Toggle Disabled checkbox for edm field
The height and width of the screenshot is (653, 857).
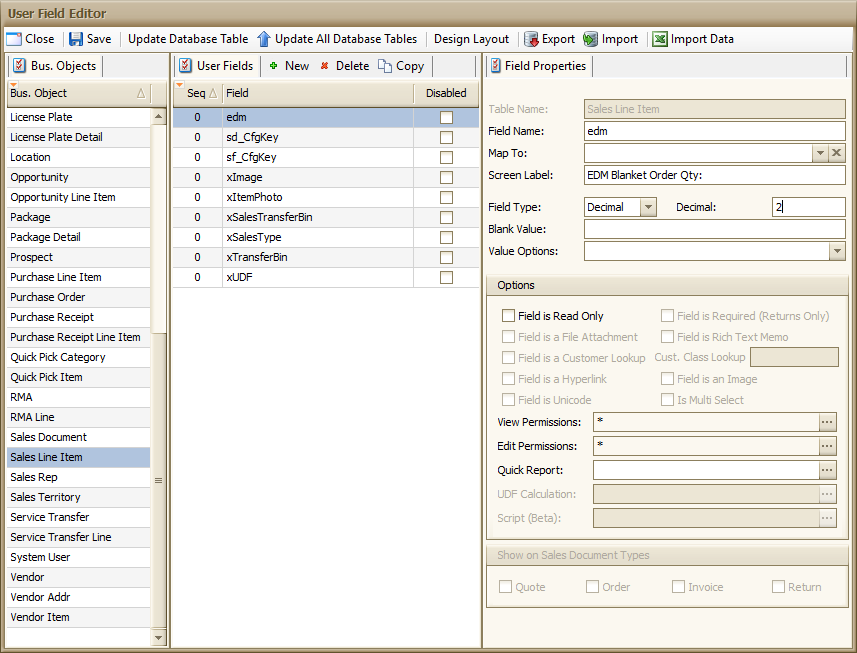[446, 117]
